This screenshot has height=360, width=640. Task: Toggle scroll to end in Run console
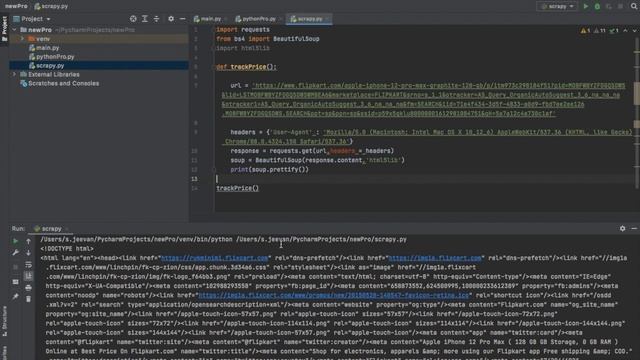pyautogui.click(x=28, y=276)
